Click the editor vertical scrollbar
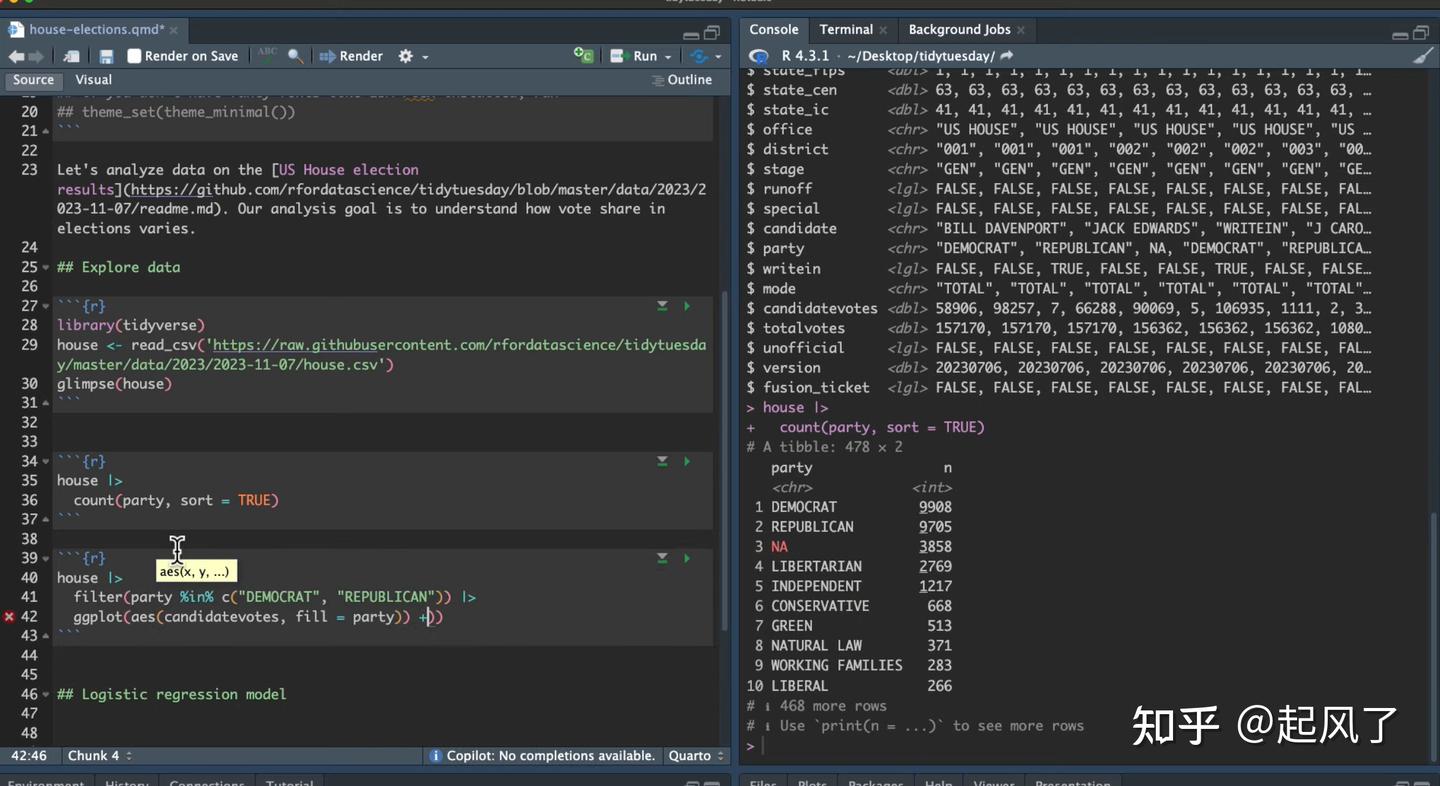The width and height of the screenshot is (1440, 786). pos(727,460)
